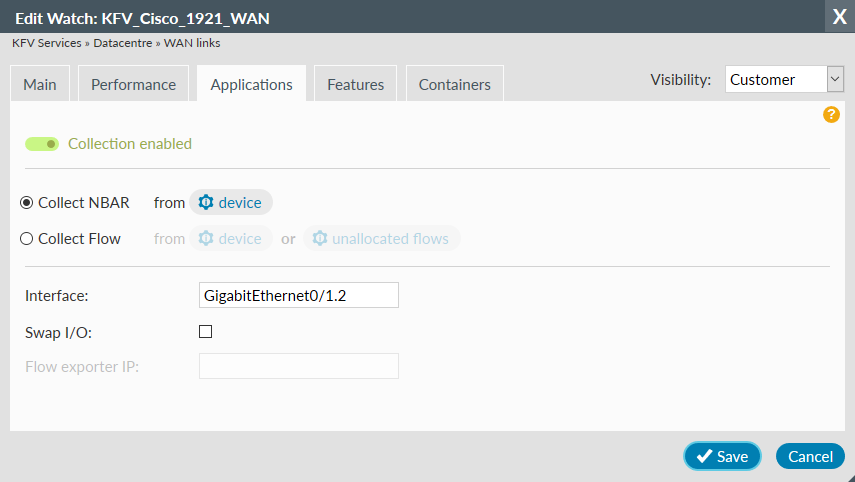Check the Swap I/O checkbox
Screen dimensions: 855x482
(x=206, y=332)
